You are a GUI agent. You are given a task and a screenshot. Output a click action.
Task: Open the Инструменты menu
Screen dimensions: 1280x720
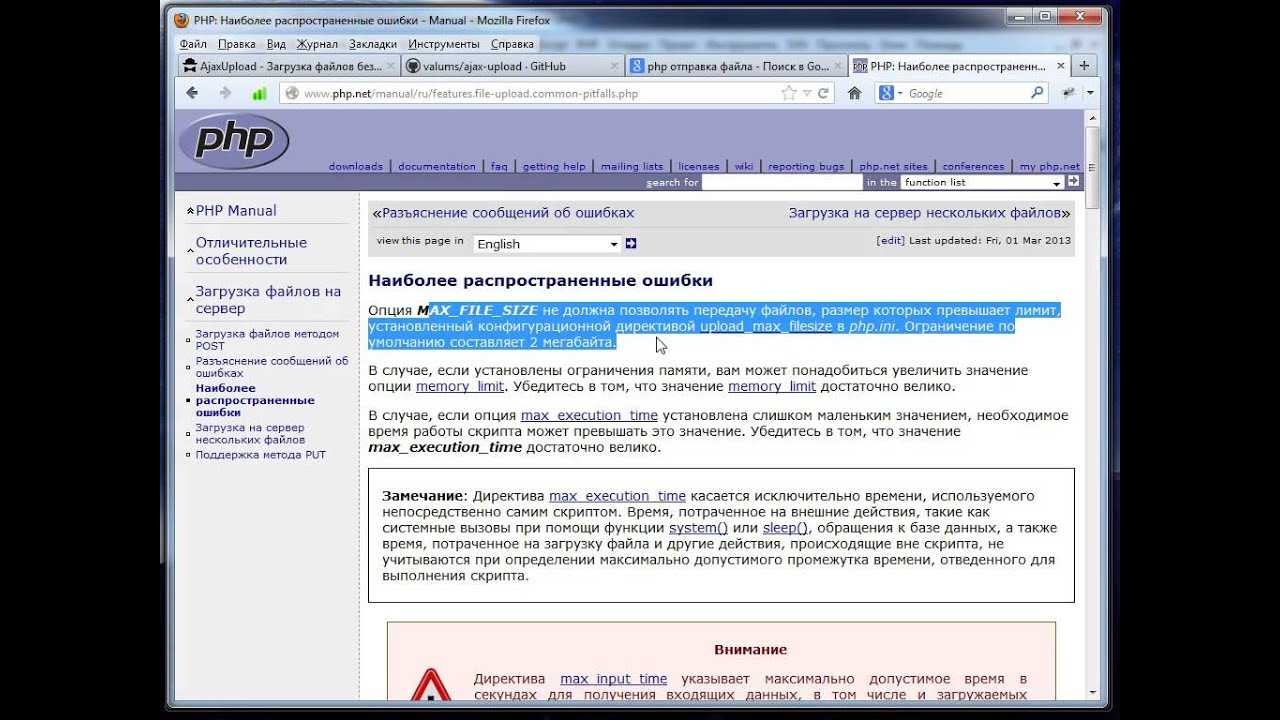444,44
